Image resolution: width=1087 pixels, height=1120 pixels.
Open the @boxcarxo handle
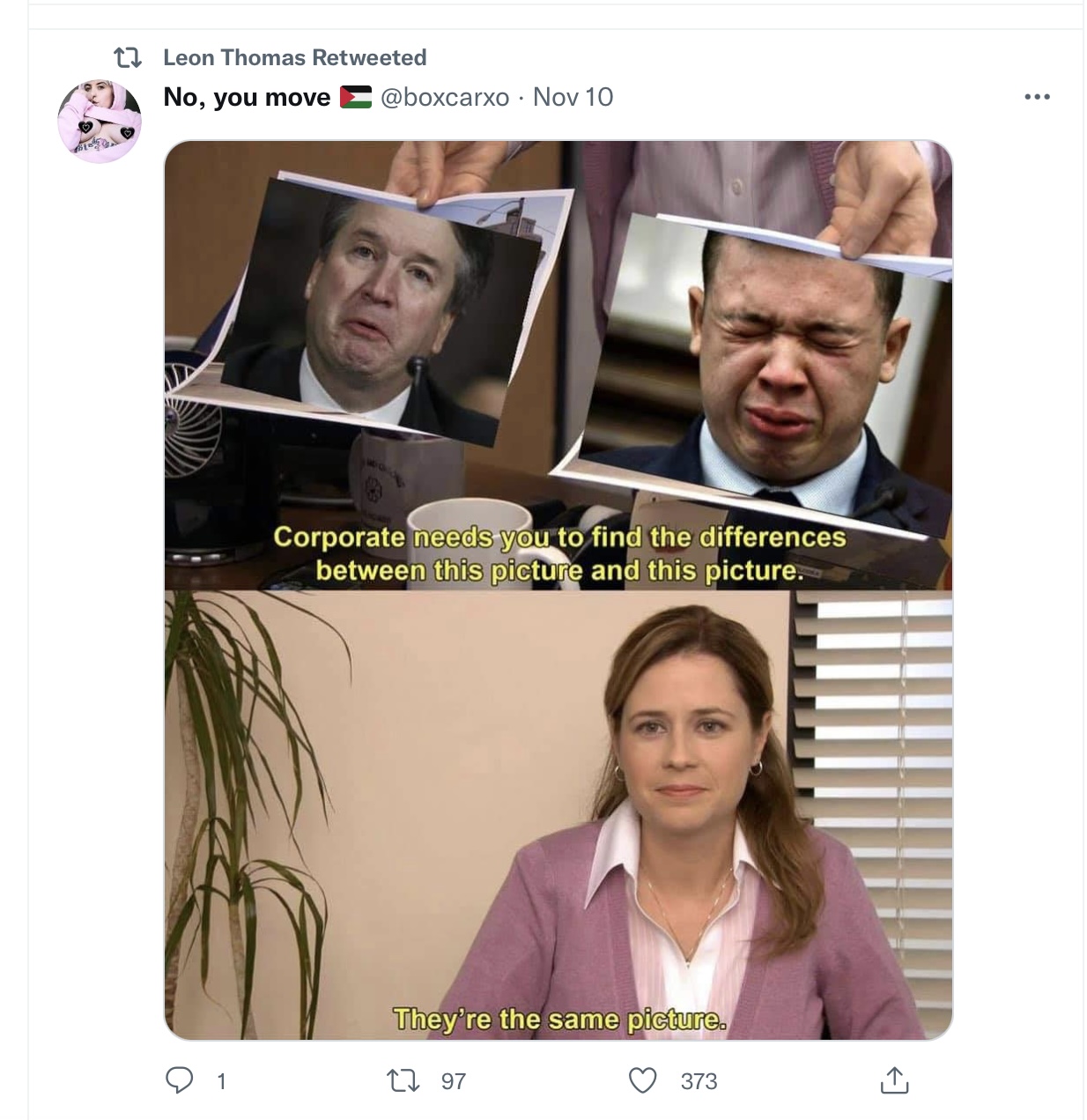point(445,97)
